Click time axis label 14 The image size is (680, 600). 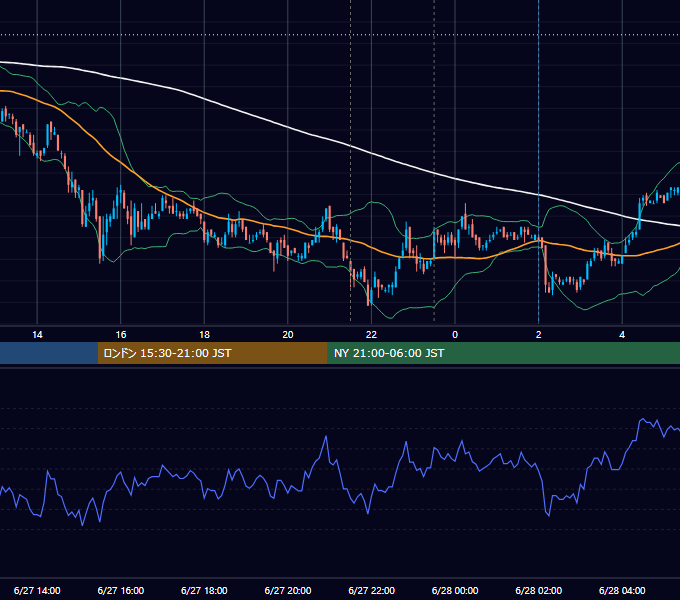pyautogui.click(x=37, y=335)
